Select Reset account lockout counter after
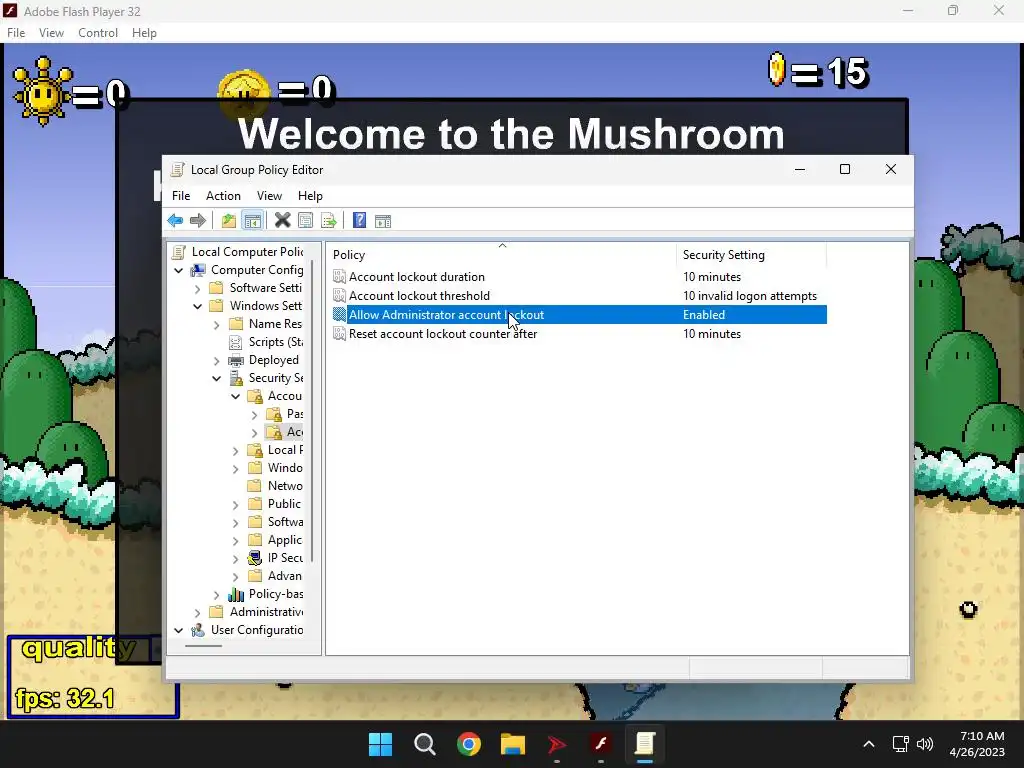 [x=443, y=334]
